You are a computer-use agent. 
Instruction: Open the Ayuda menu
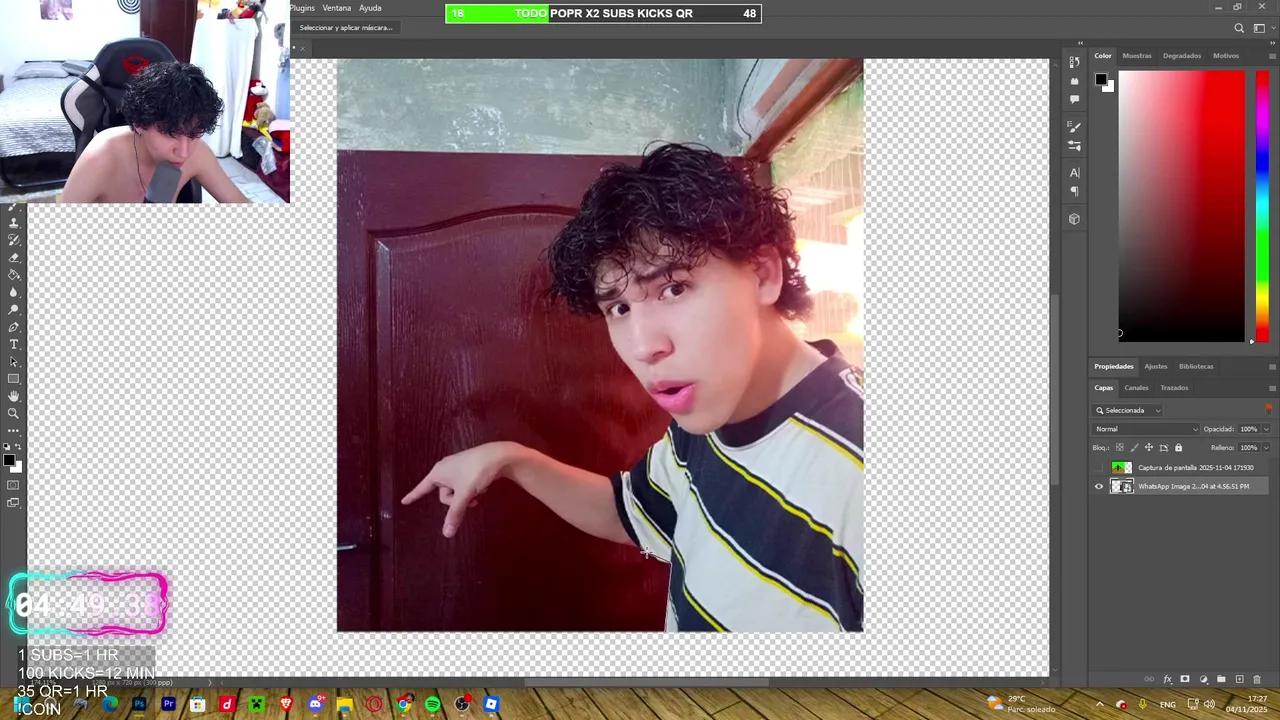coord(370,8)
